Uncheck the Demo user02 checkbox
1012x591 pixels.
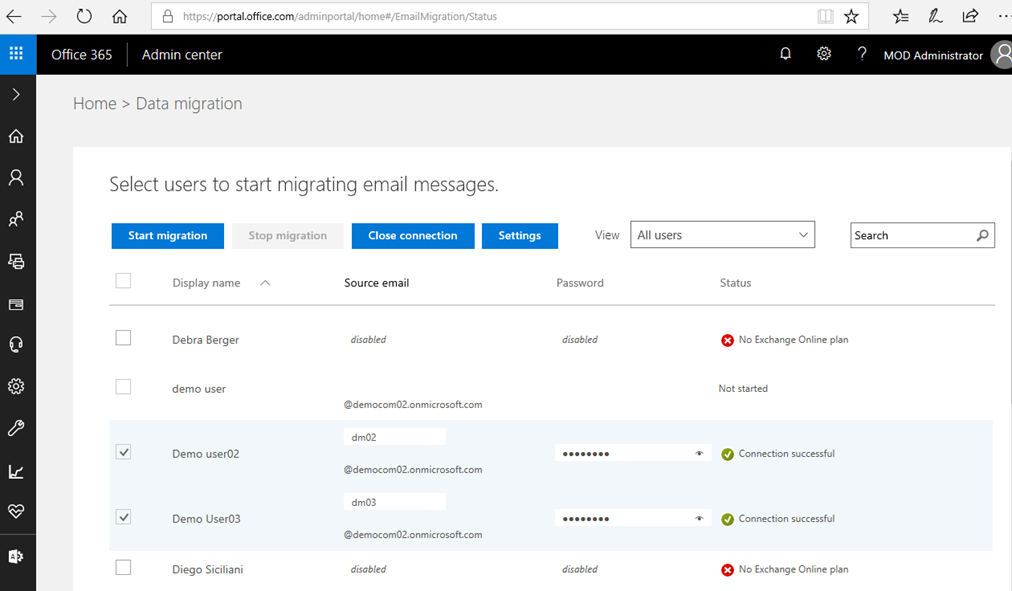tap(123, 452)
